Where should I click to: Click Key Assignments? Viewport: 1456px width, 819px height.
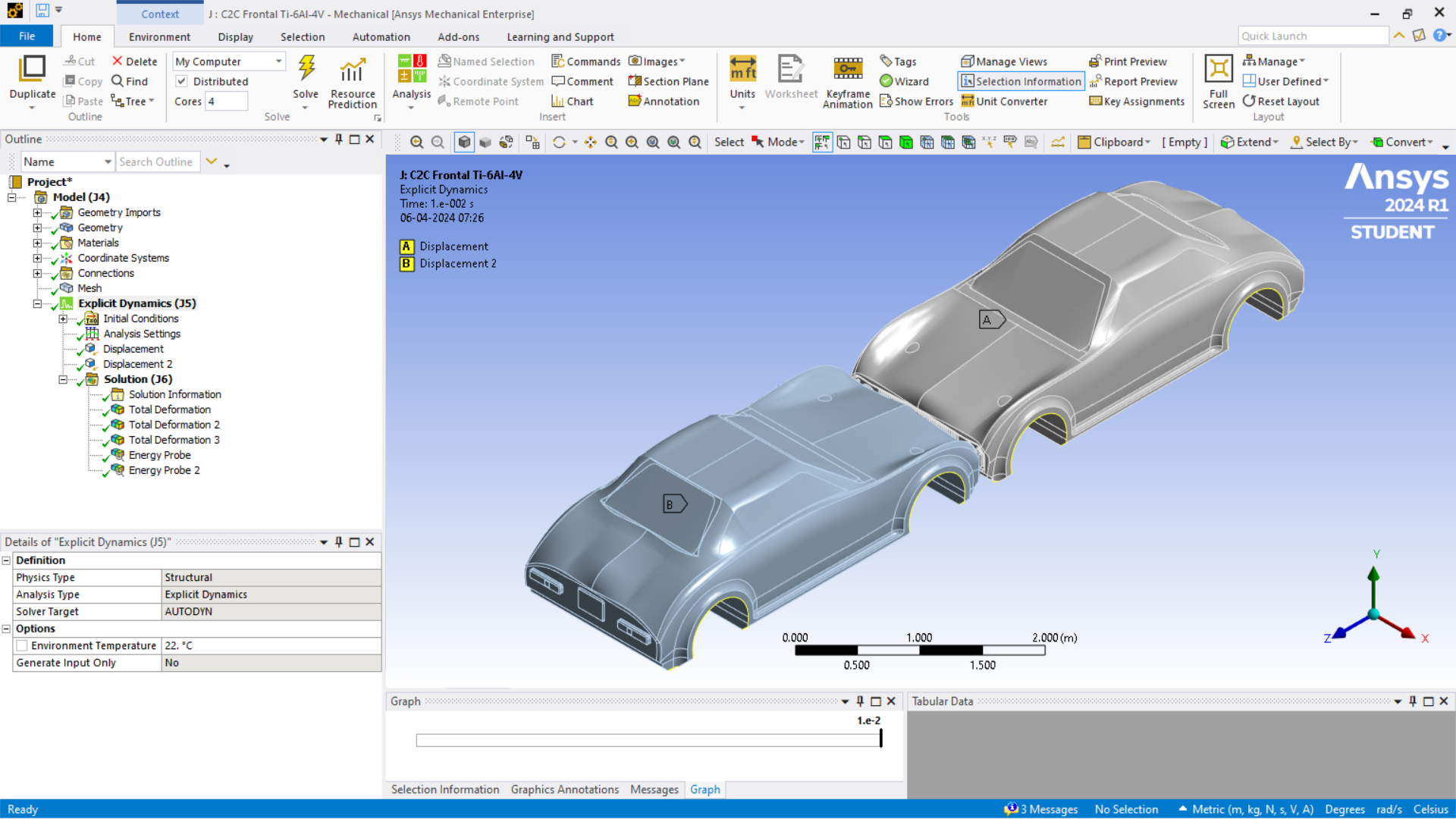pos(1137,101)
